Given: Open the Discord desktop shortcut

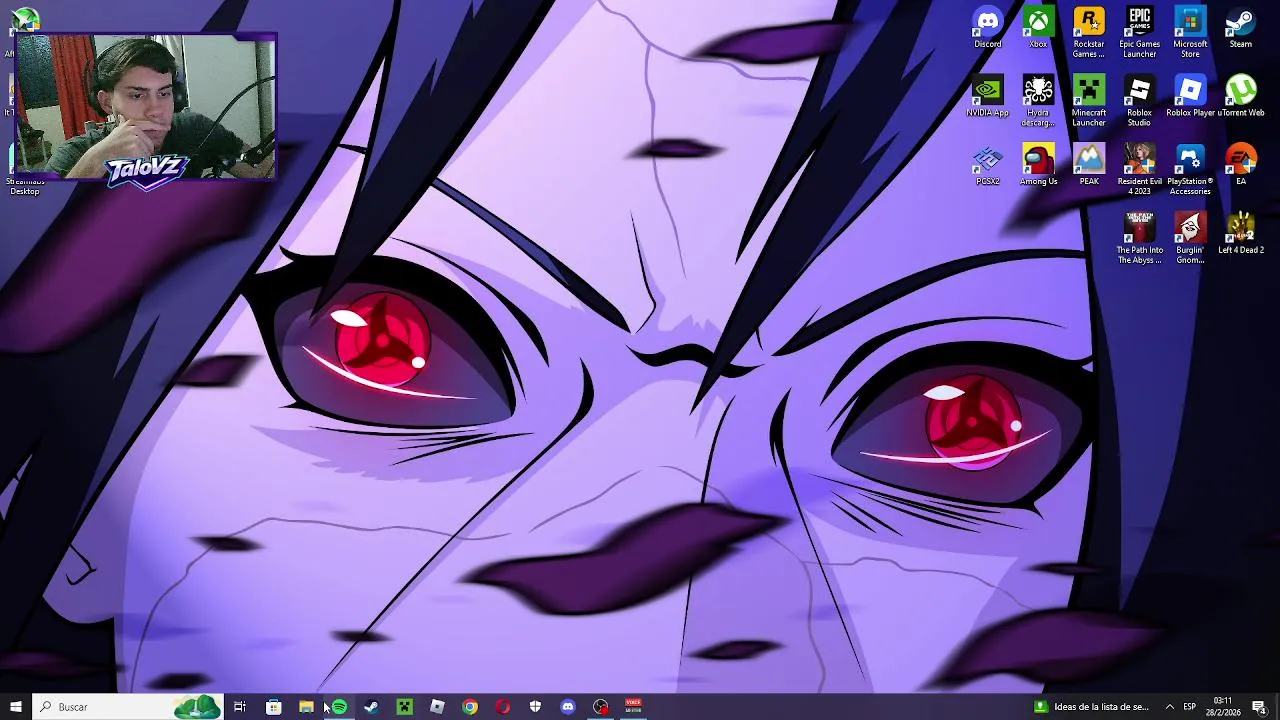Looking at the screenshot, I should pos(987,27).
